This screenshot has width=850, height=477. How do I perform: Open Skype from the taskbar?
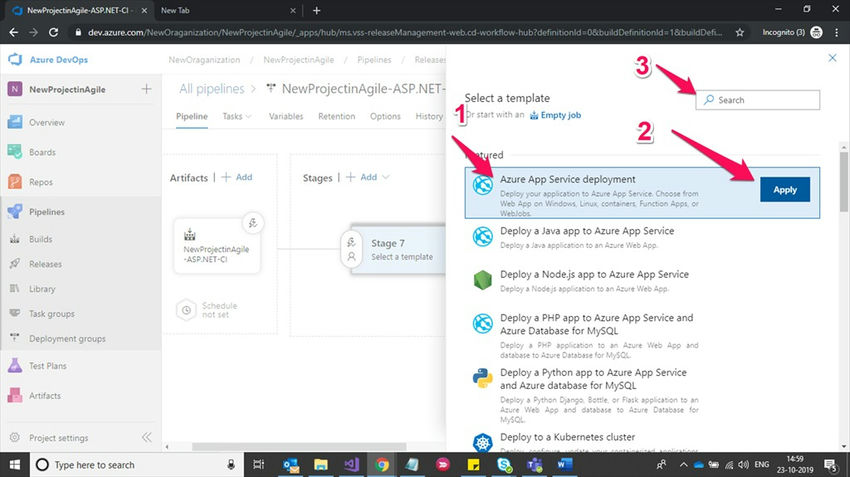point(504,465)
